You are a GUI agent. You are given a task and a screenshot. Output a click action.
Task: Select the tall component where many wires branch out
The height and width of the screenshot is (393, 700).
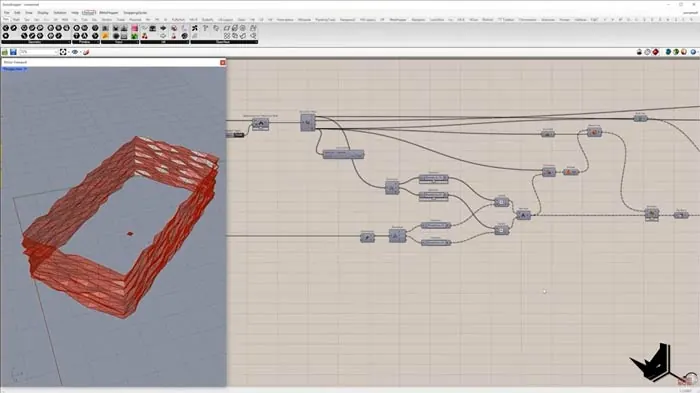tap(308, 122)
